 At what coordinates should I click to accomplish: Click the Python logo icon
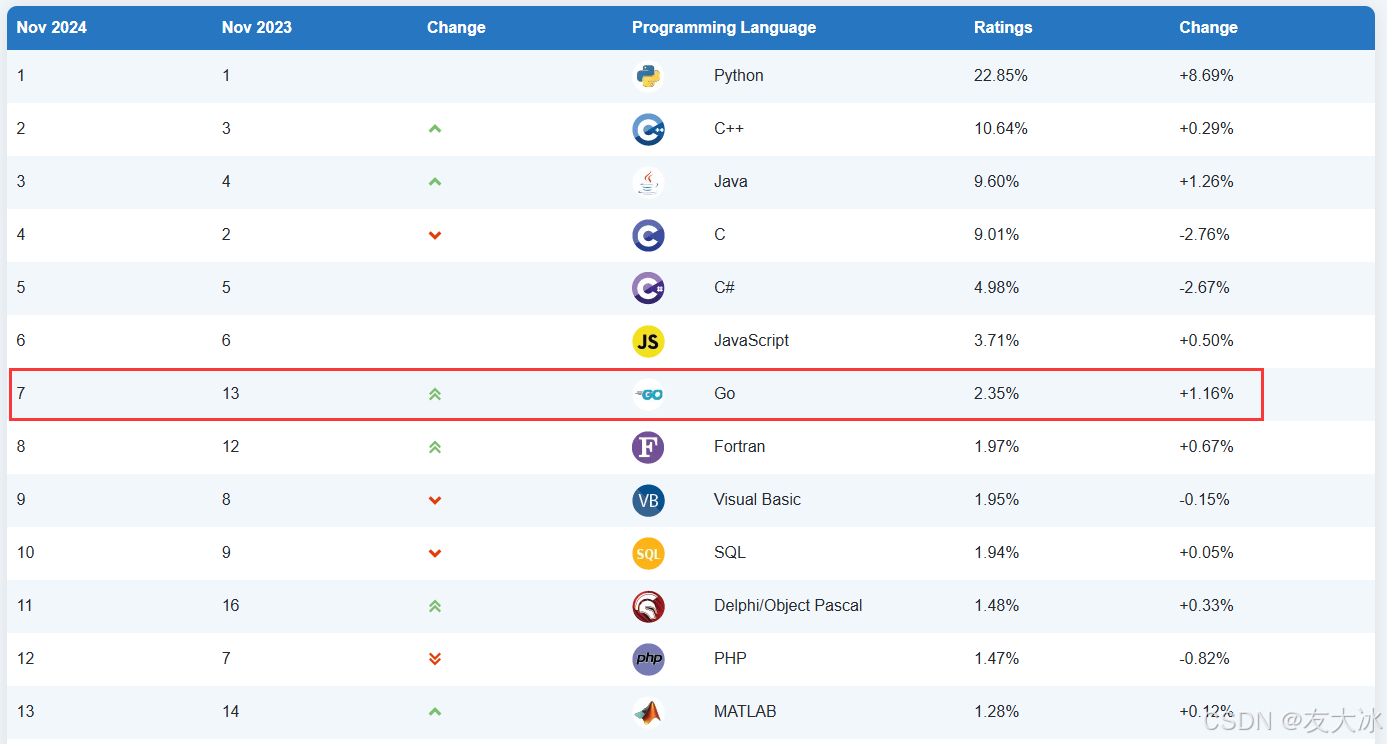coord(648,76)
